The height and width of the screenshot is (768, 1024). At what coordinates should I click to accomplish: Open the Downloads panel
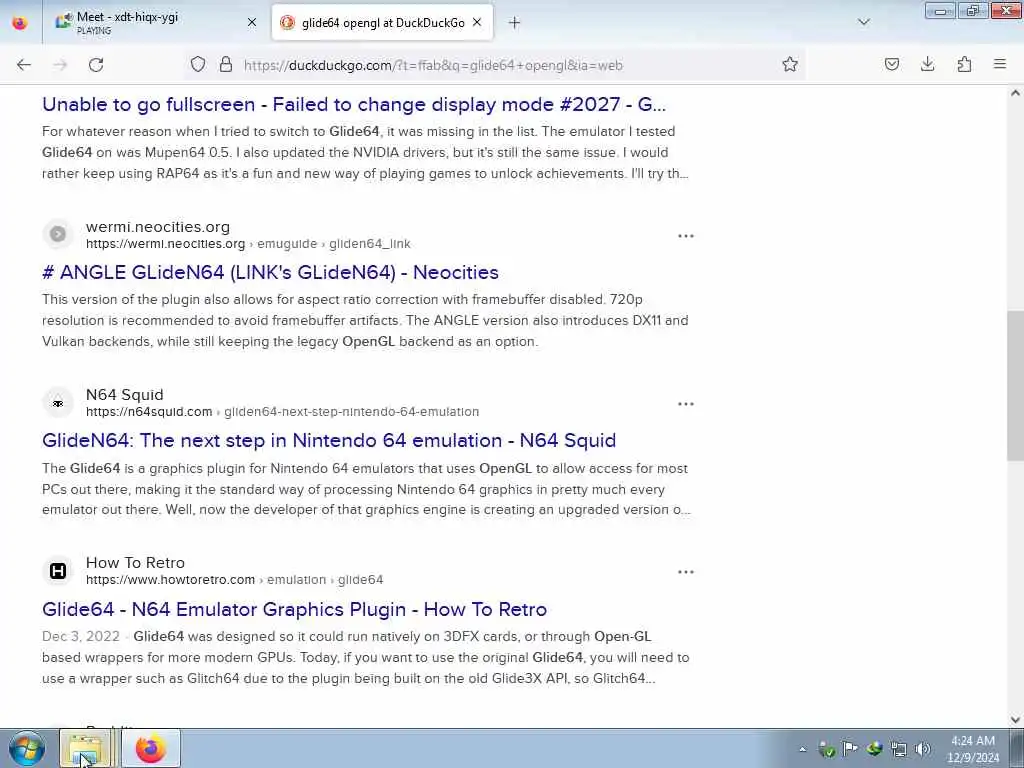pos(927,64)
